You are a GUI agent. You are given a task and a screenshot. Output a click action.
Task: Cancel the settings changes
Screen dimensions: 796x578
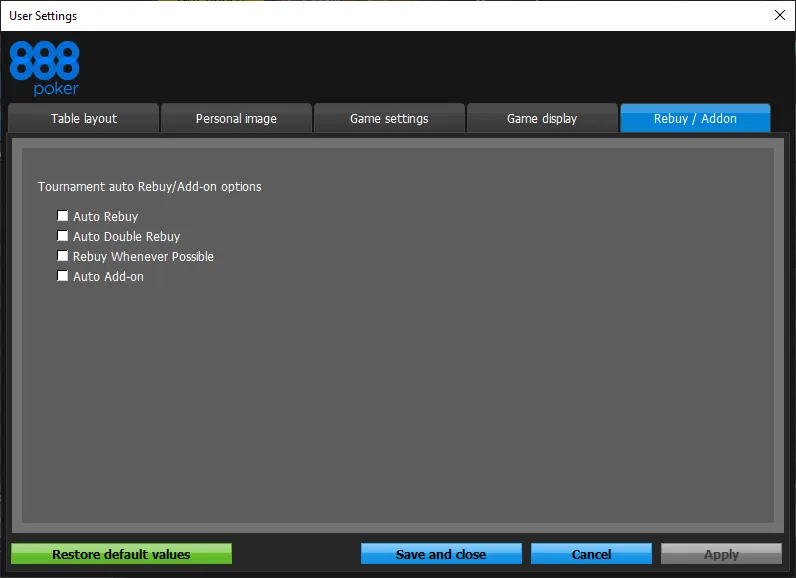[x=591, y=554]
